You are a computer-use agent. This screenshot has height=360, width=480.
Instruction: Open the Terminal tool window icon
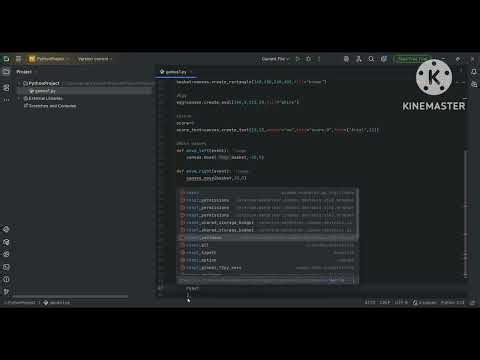tap(6, 267)
